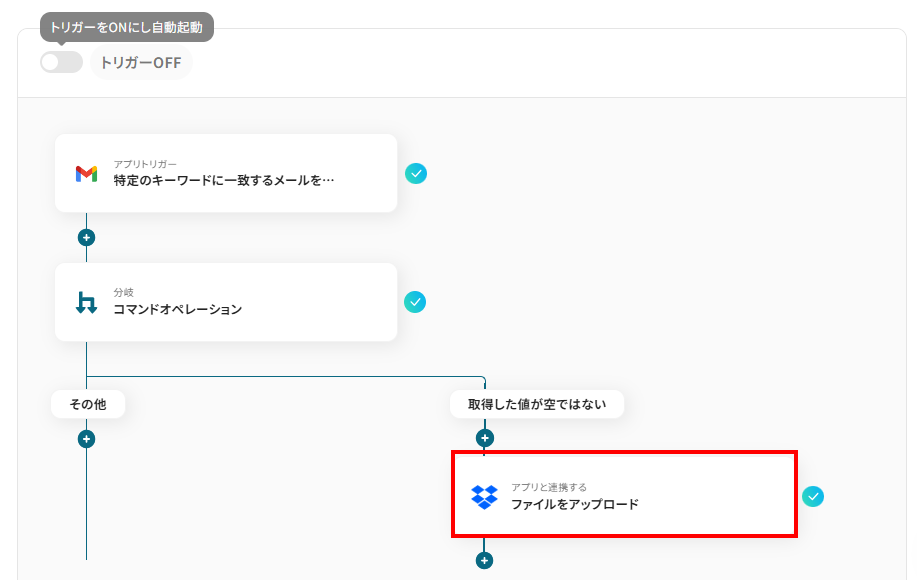Select the その他 branch label
The width and height of the screenshot is (917, 580).
point(88,404)
